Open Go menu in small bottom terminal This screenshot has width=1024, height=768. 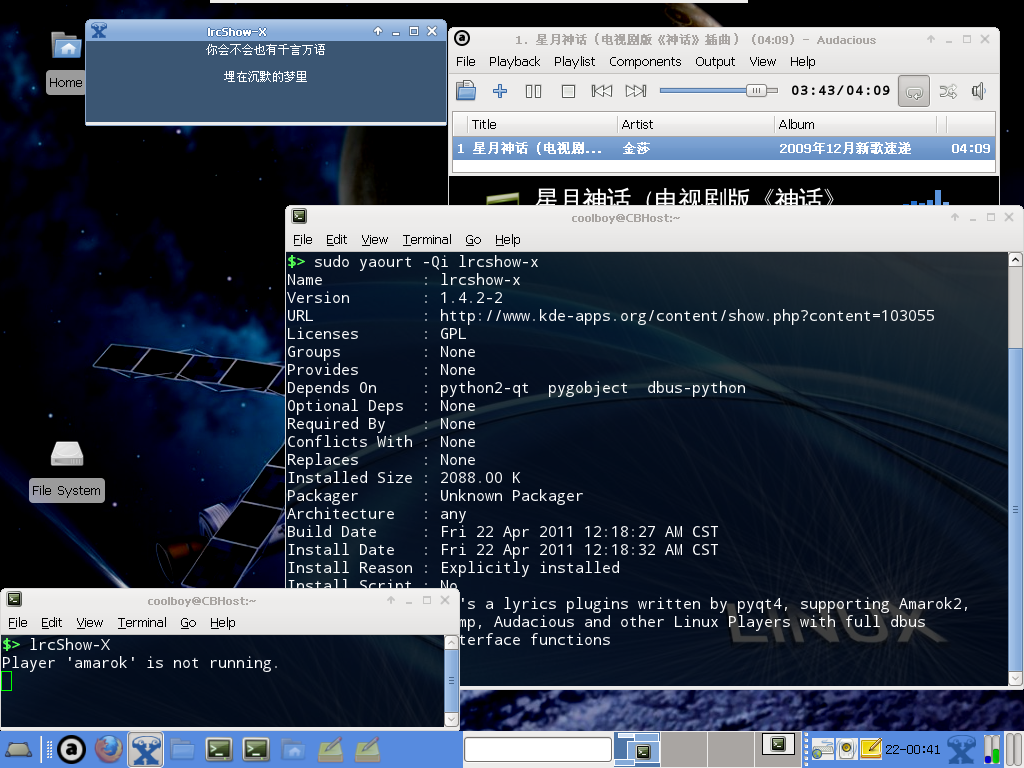pos(188,622)
